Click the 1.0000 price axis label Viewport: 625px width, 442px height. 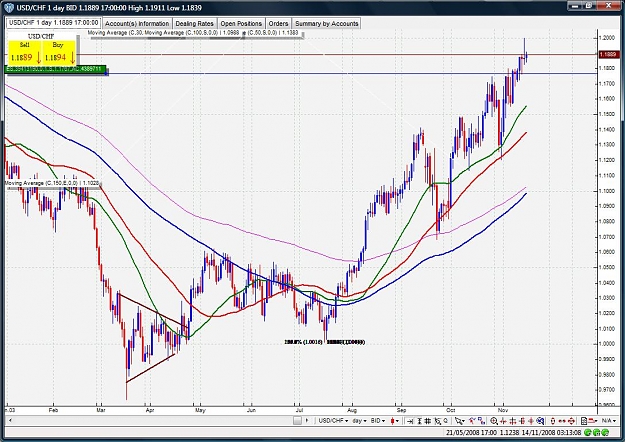pyautogui.click(x=609, y=344)
